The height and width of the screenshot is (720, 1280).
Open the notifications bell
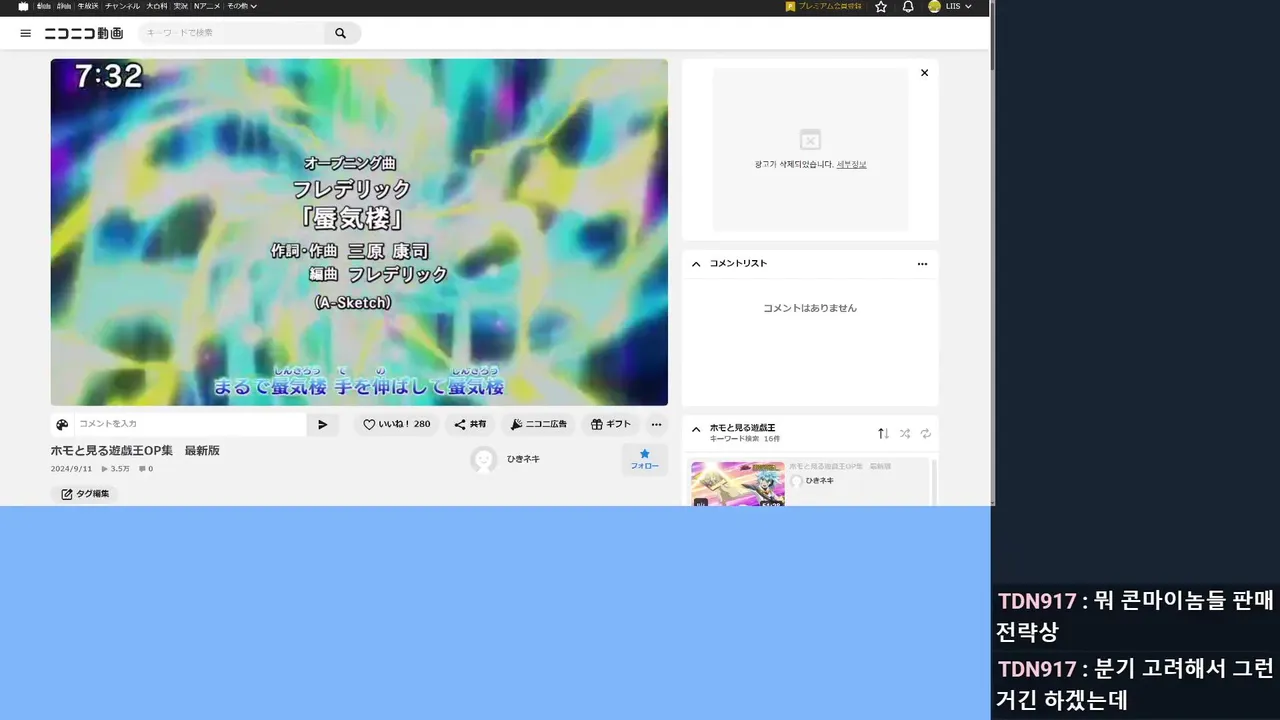pos(908,6)
